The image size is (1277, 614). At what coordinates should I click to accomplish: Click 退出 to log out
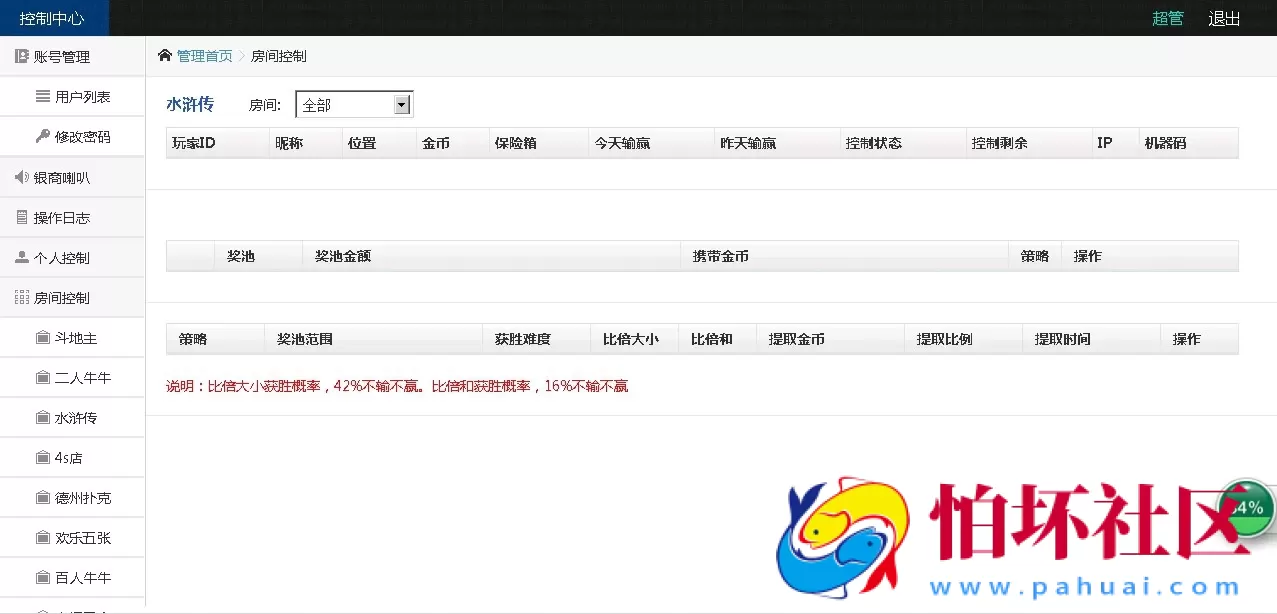pyautogui.click(x=1224, y=18)
